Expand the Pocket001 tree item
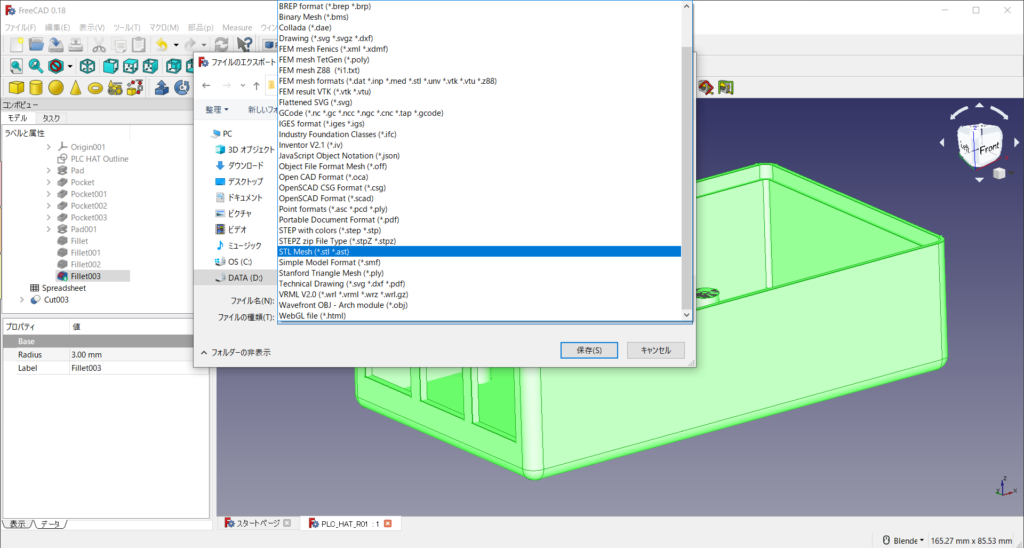 pyautogui.click(x=49, y=194)
